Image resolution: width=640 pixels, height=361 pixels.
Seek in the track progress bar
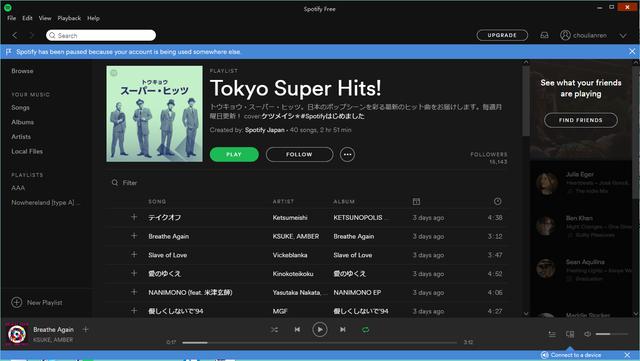[320, 342]
